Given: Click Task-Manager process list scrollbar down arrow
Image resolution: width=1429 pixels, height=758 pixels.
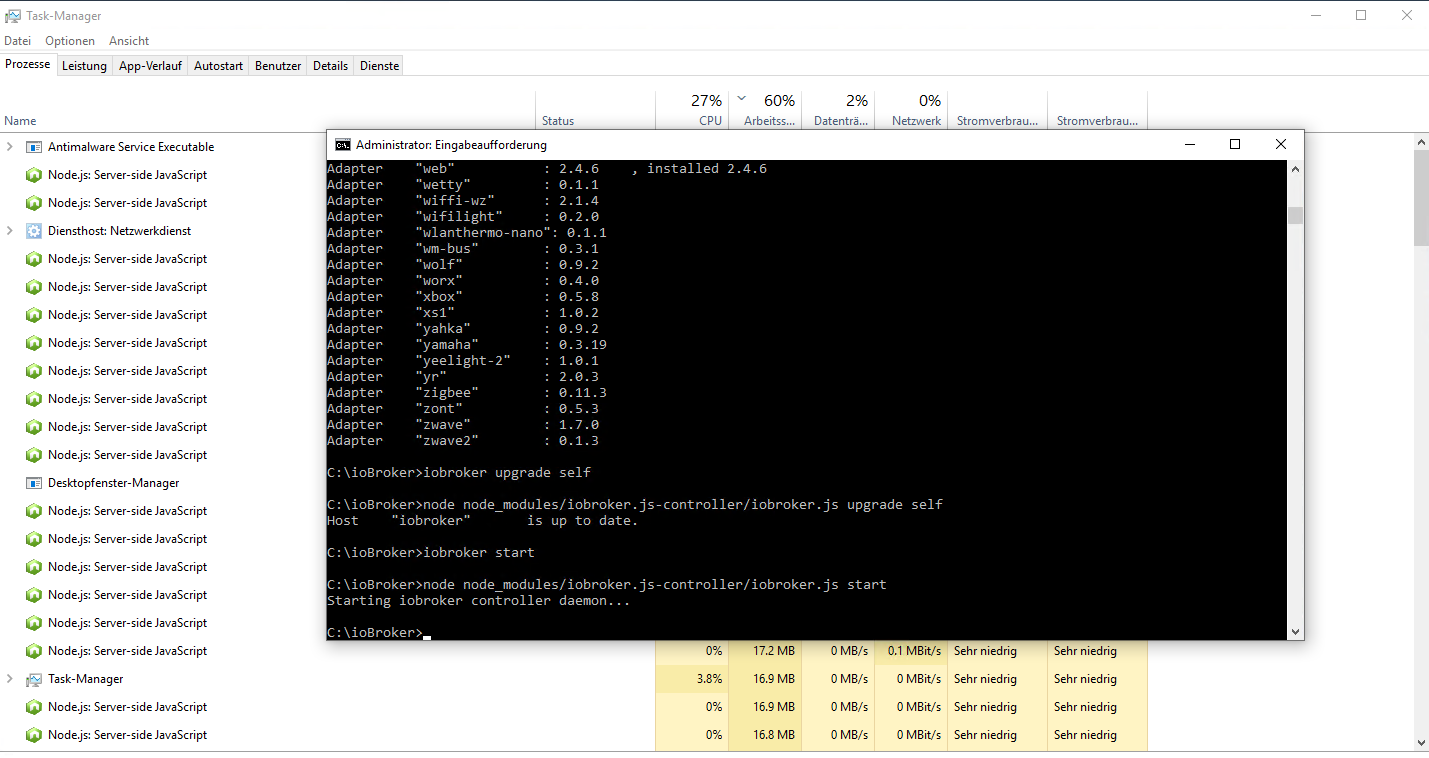Looking at the screenshot, I should 1421,743.
